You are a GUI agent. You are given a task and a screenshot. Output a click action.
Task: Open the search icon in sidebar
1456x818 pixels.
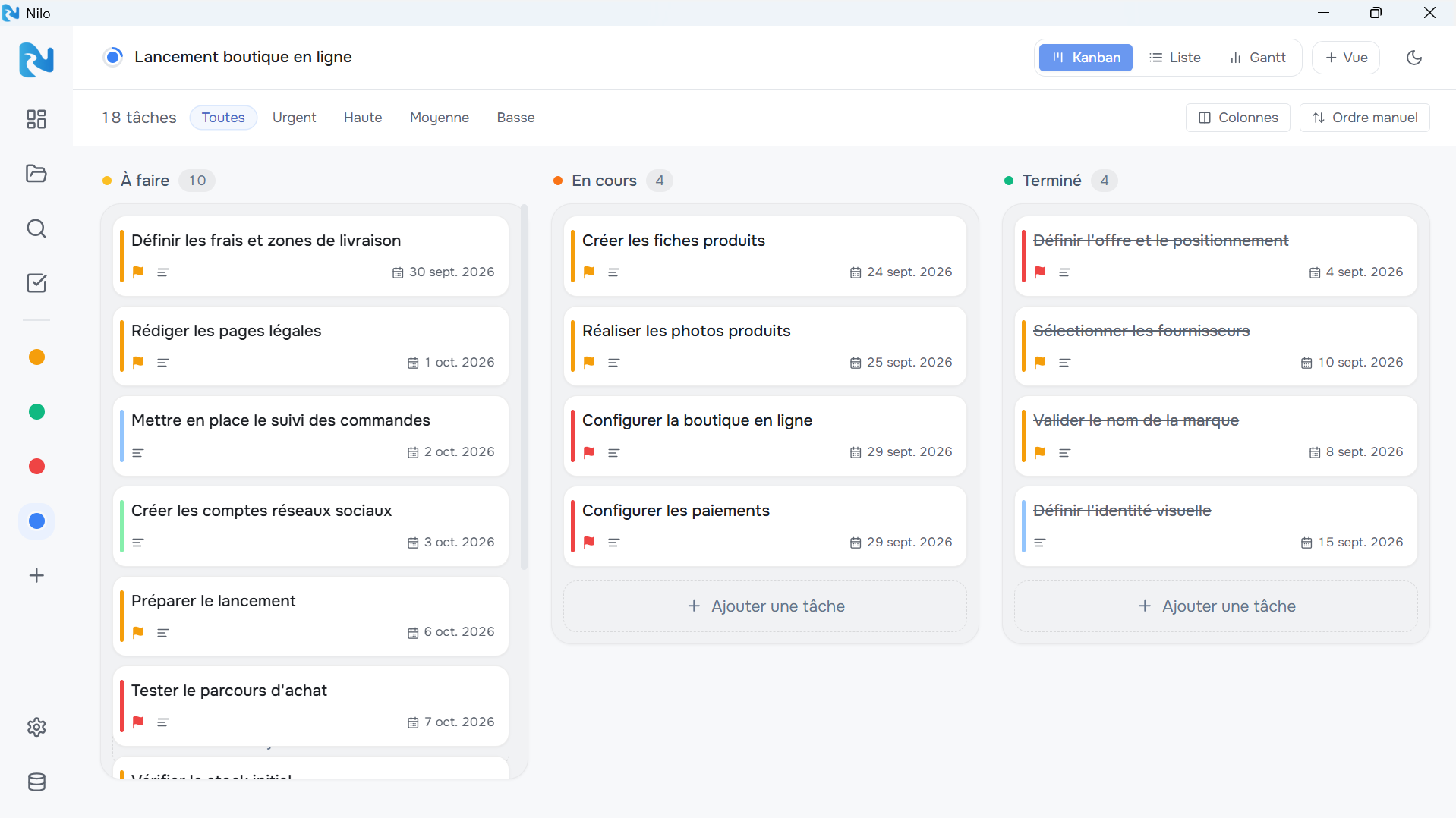(x=36, y=228)
